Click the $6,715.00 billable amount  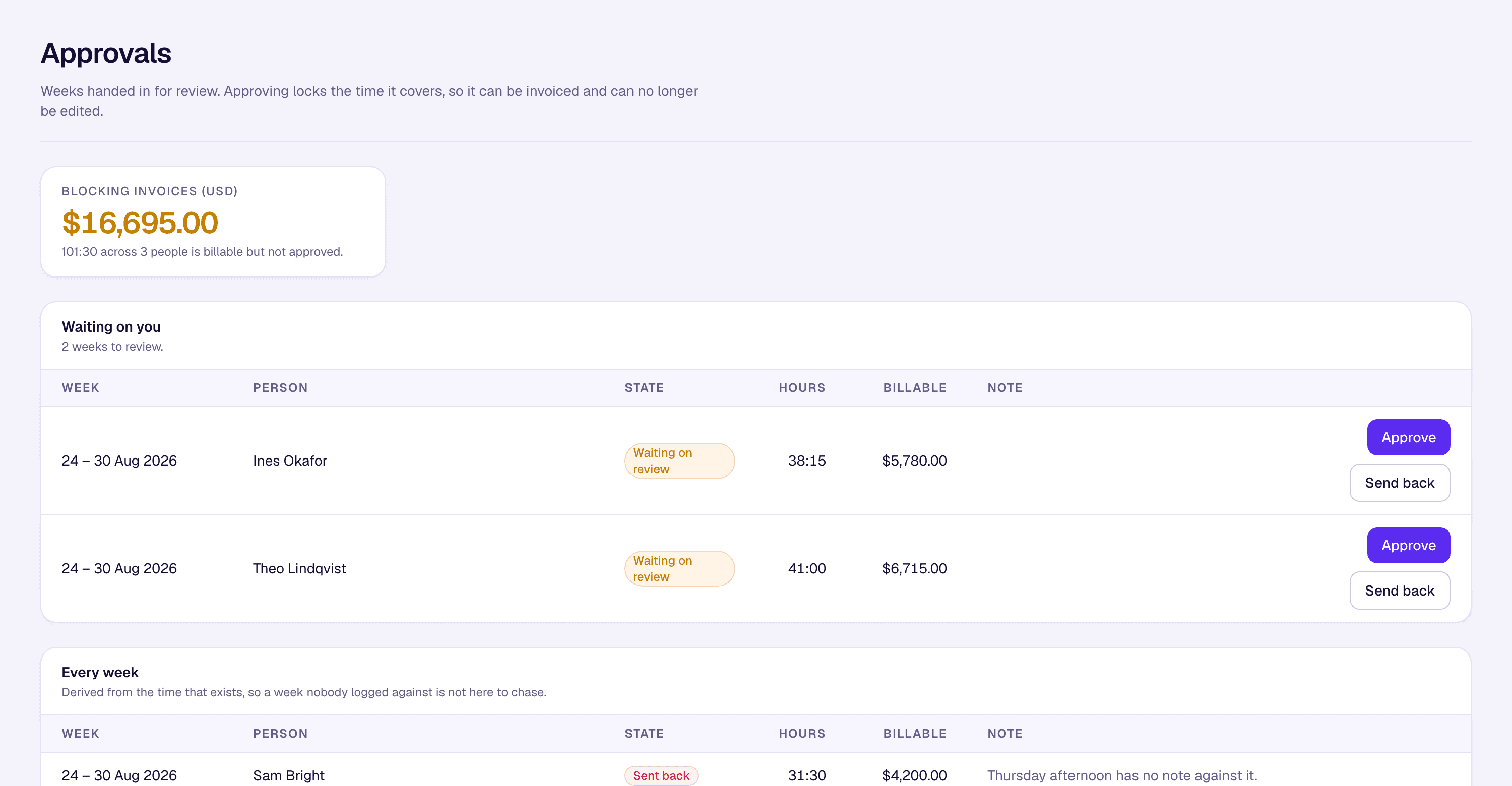click(x=914, y=568)
